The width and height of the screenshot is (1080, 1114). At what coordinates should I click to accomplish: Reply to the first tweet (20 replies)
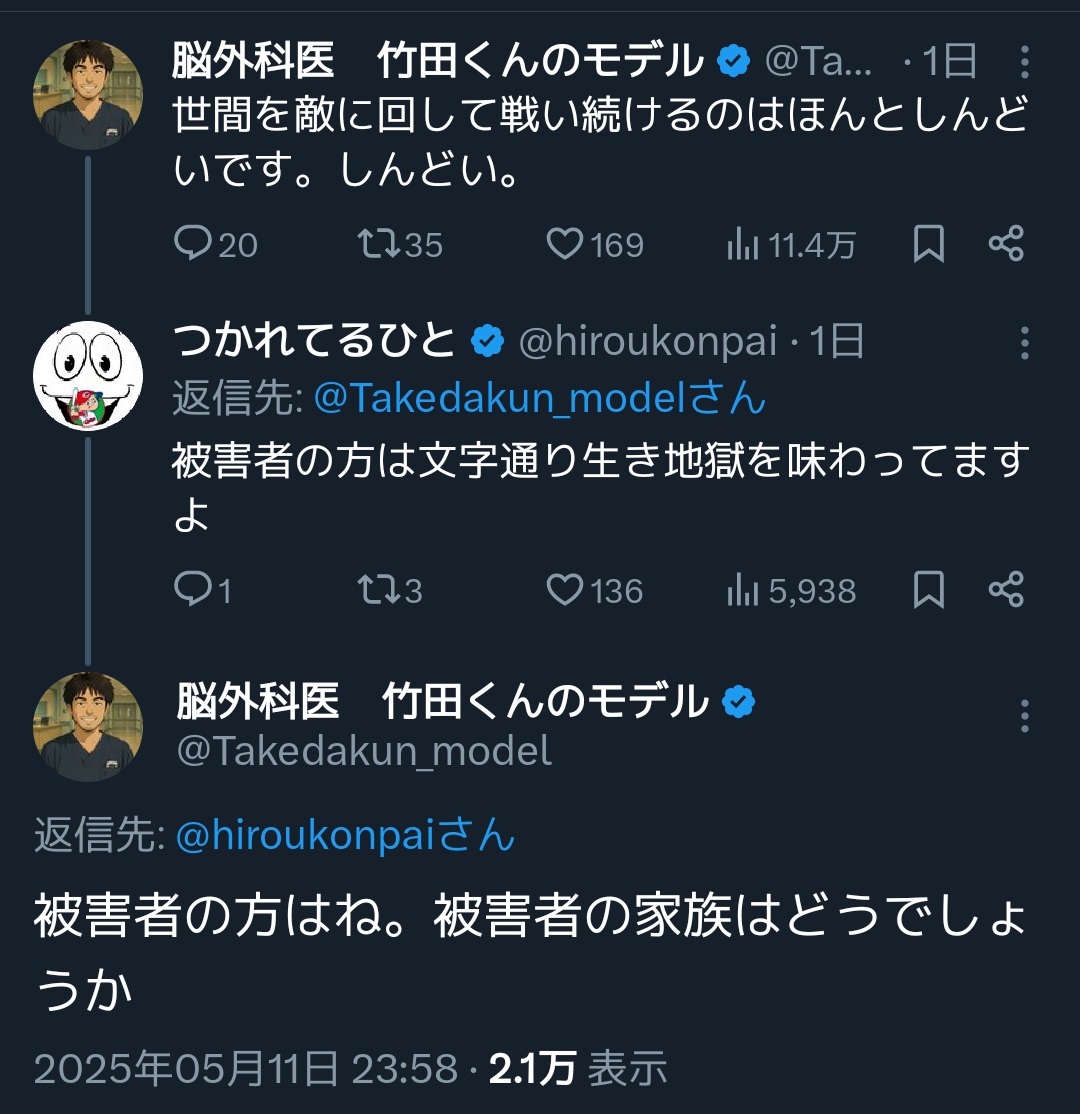192,244
